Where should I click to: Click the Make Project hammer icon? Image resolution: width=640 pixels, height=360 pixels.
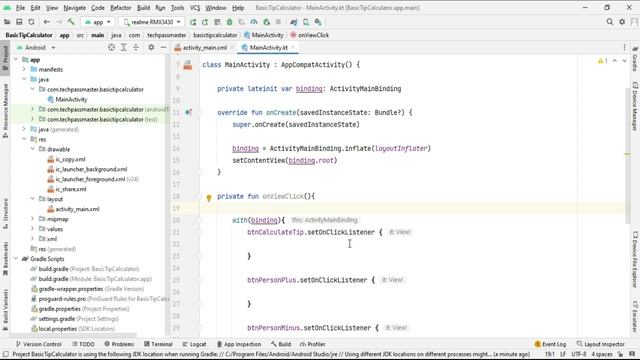pos(71,22)
